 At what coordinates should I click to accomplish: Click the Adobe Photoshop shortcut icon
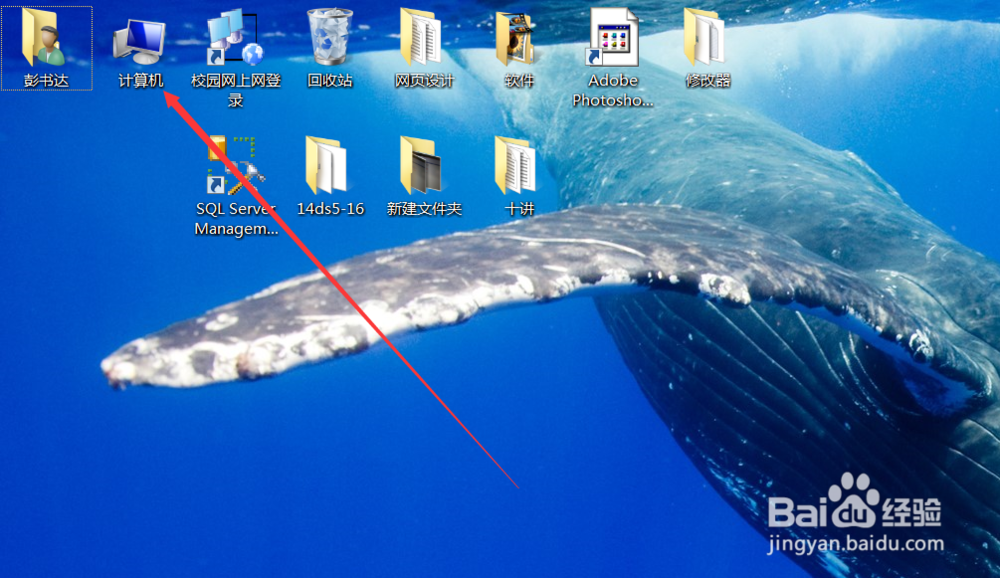612,37
